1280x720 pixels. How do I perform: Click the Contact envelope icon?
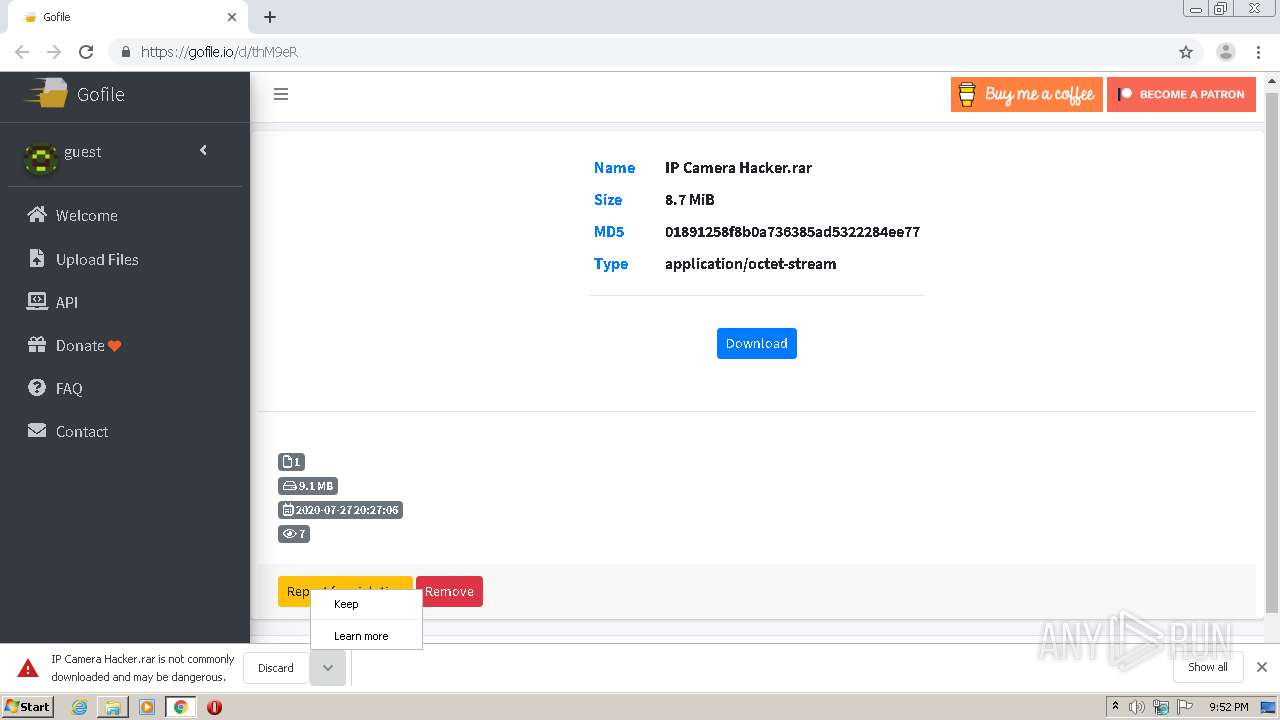point(37,431)
